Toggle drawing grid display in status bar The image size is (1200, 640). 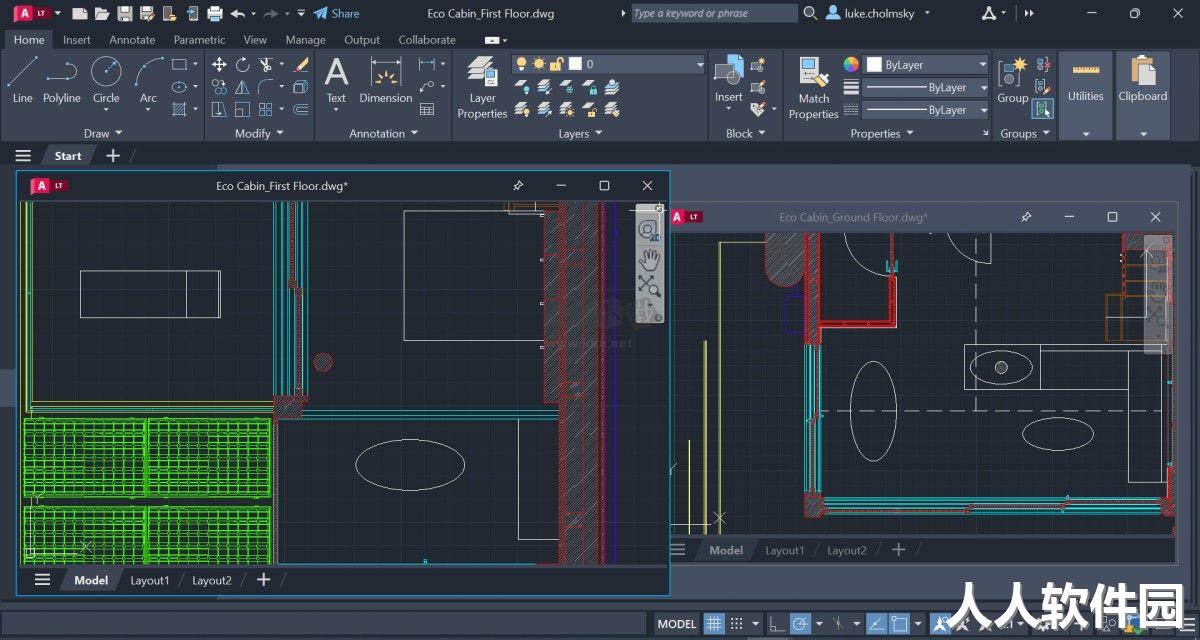(714, 624)
